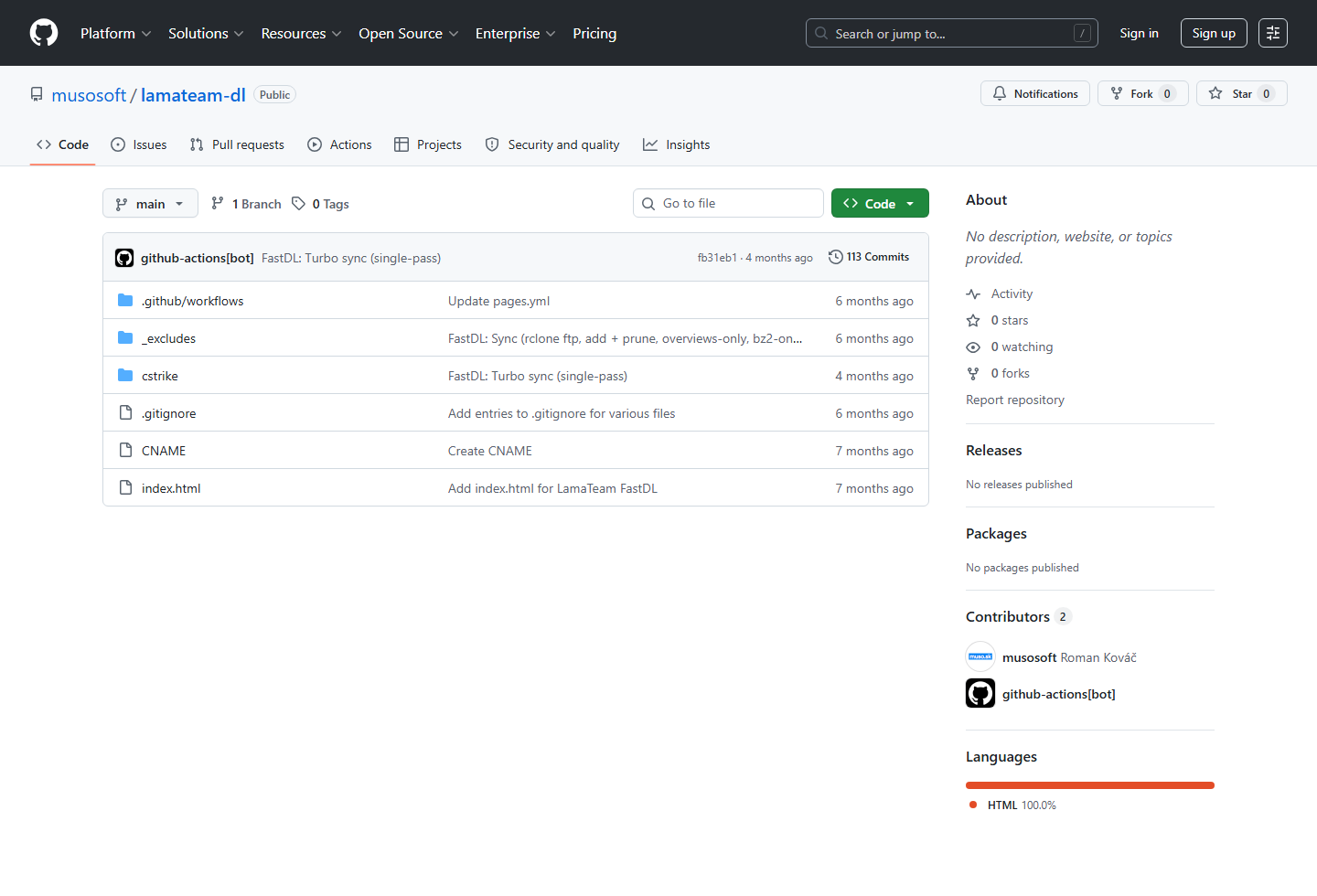The height and width of the screenshot is (896, 1317).
Task: Switch to the Code tab
Action: pos(62,144)
